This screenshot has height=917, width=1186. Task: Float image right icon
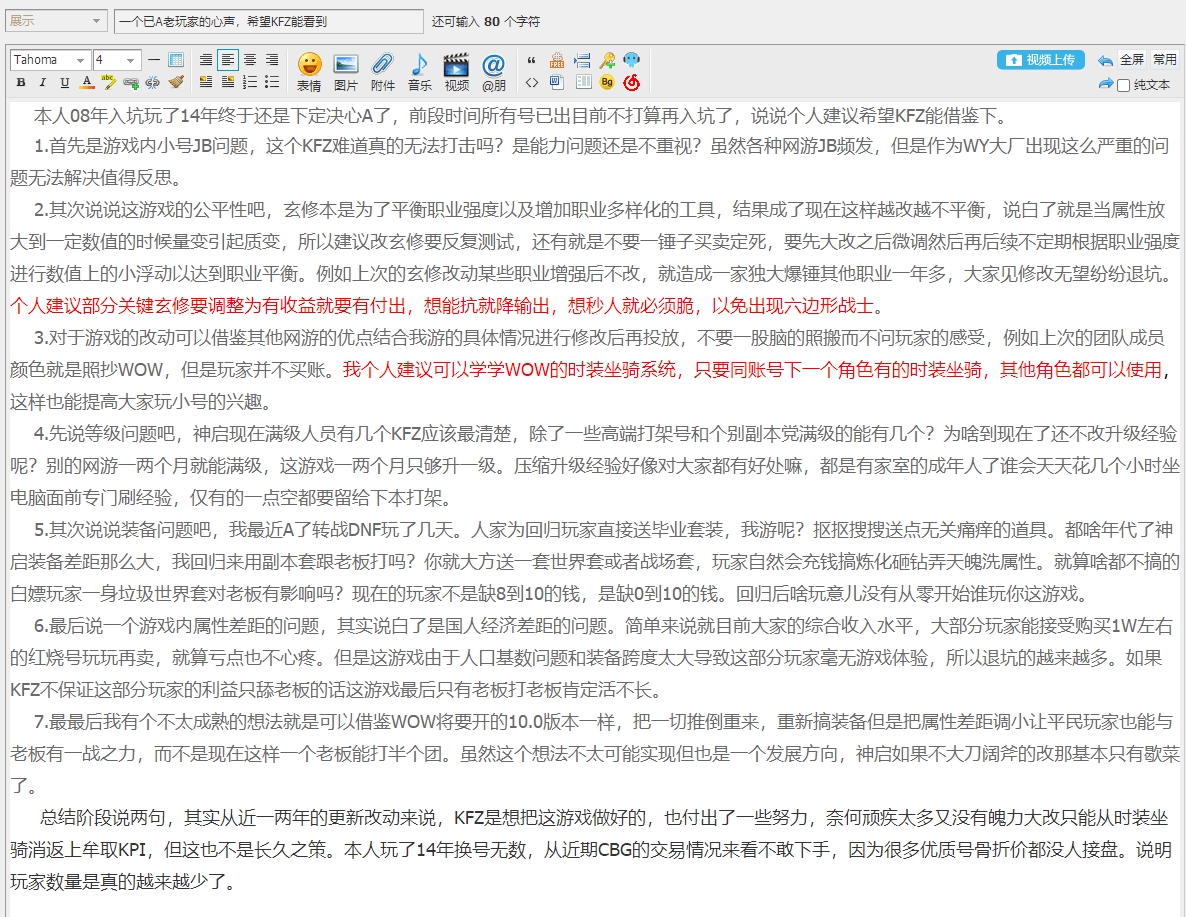tap(228, 82)
